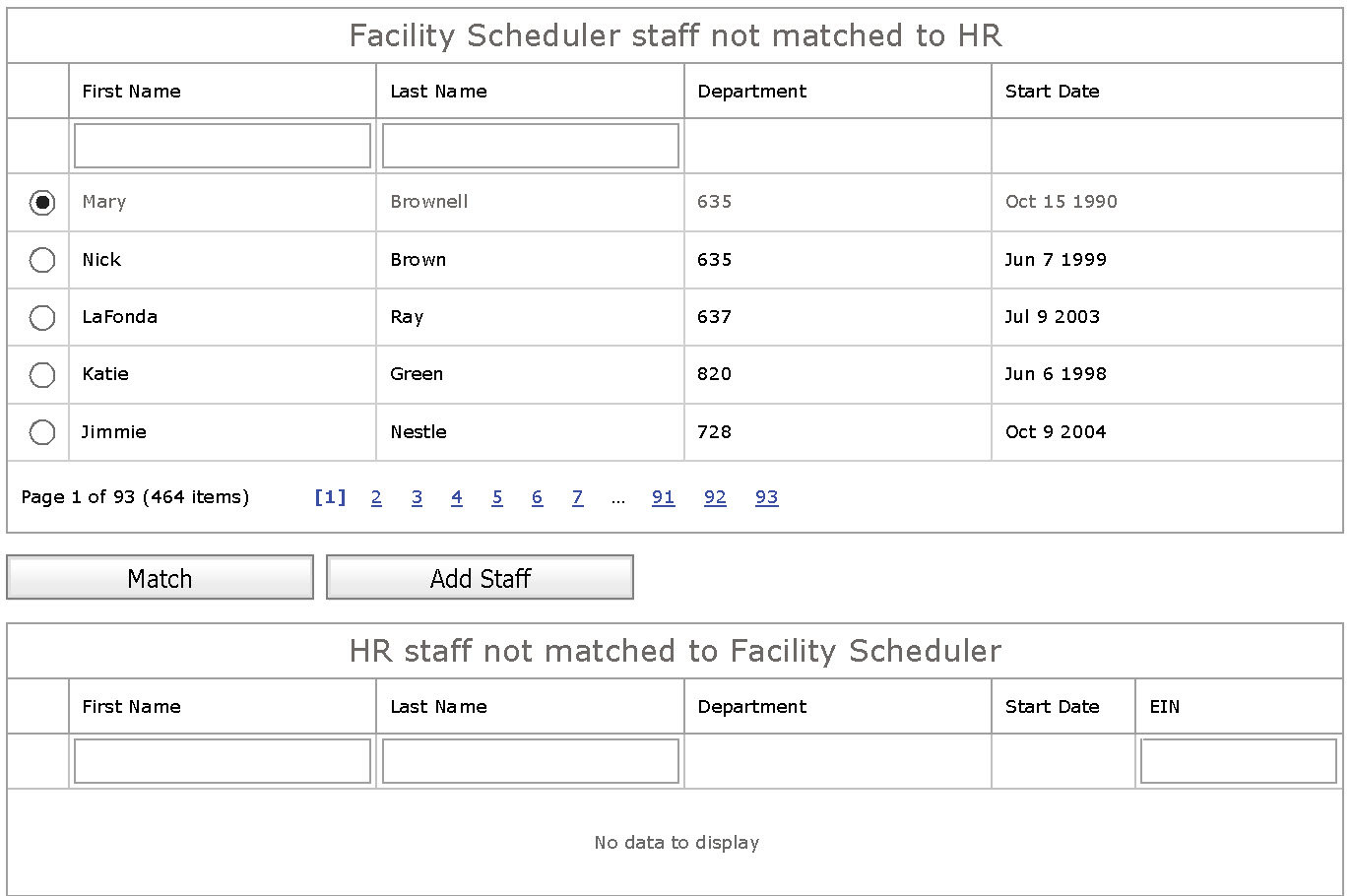
Task: Jump to page 7 in pagination
Action: [x=577, y=497]
